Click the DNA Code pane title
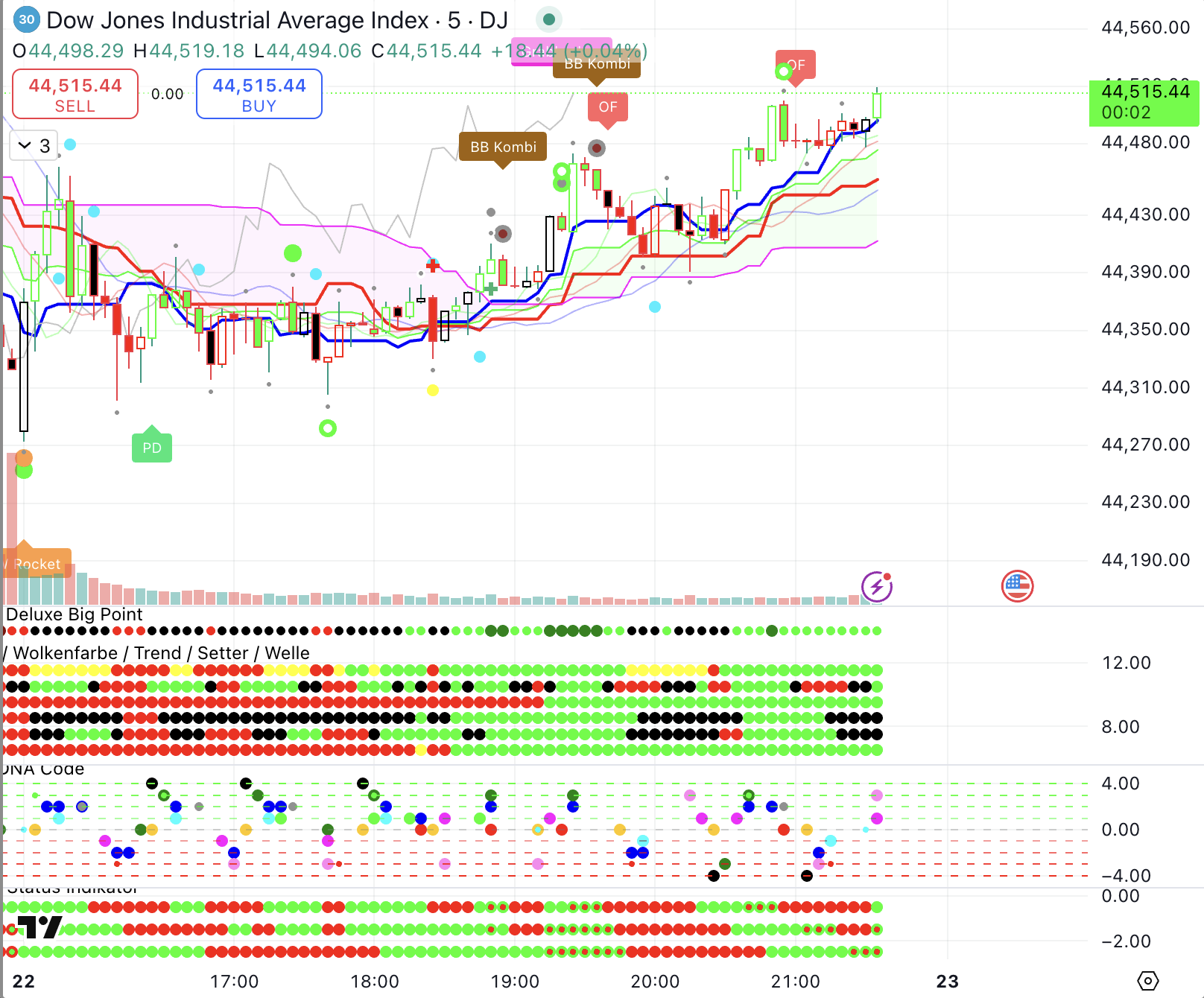Image resolution: width=1204 pixels, height=998 pixels. (45, 769)
